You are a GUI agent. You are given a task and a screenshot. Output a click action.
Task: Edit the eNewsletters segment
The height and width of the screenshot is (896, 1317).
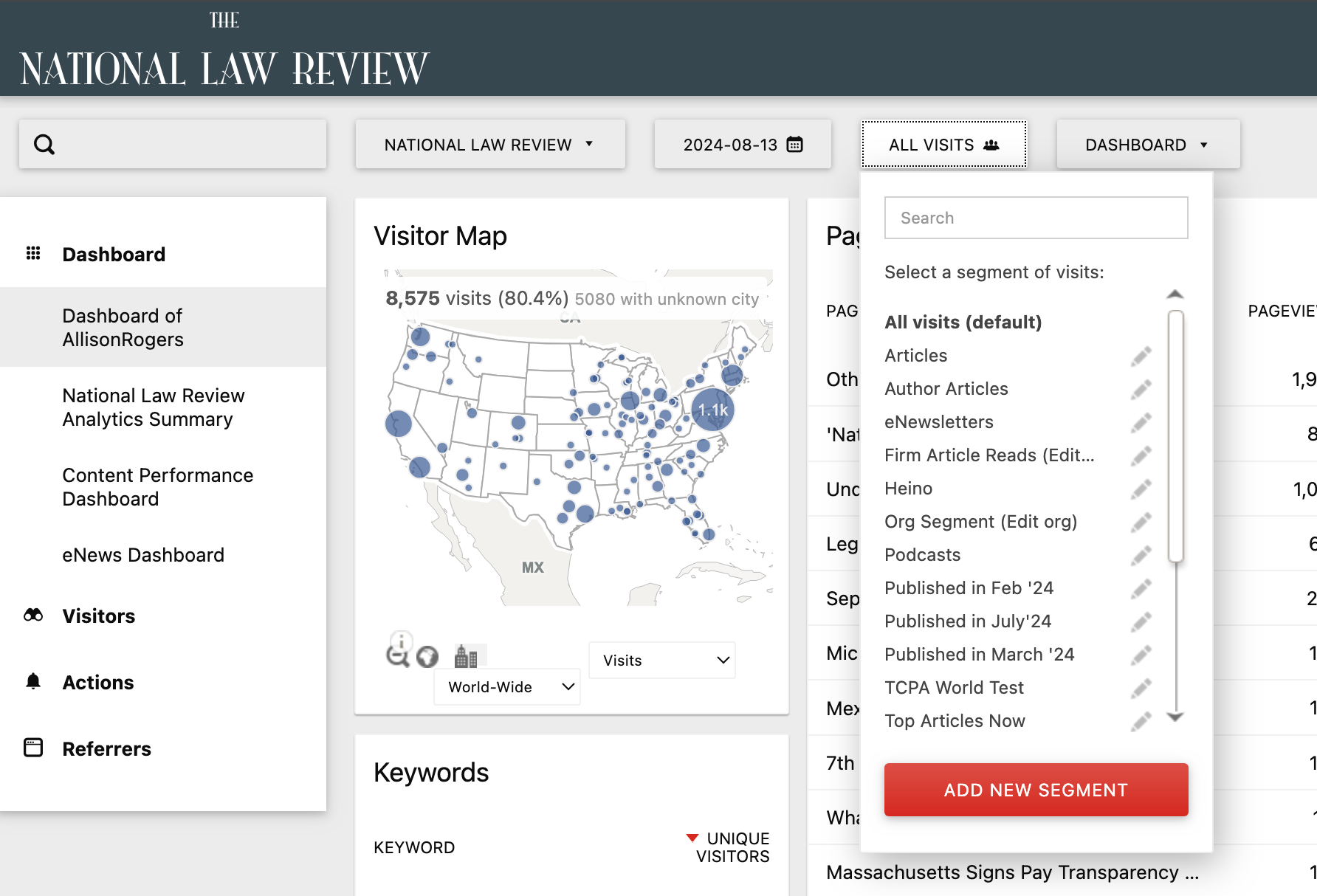1141,423
